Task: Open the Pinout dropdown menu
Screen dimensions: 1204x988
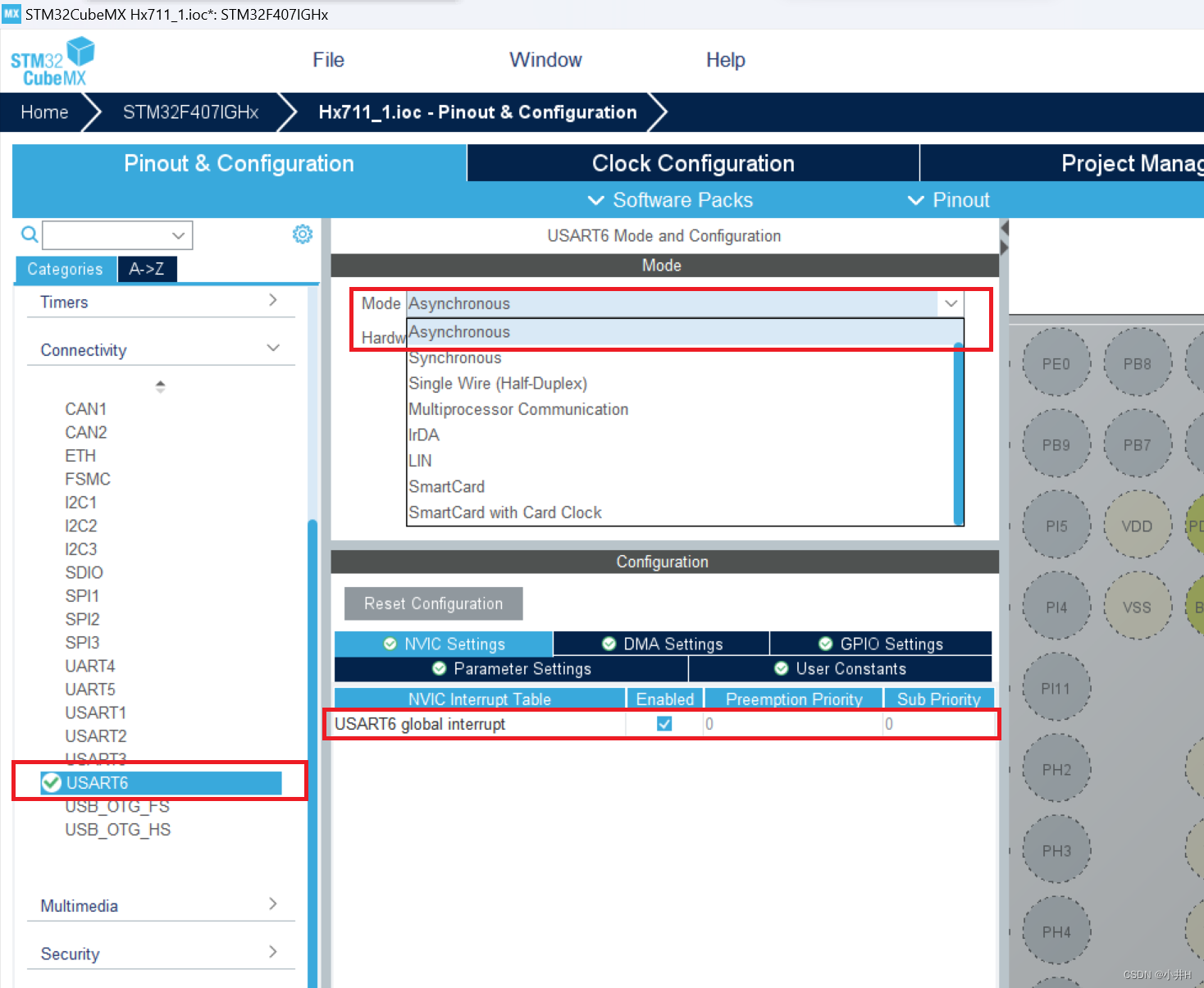Action: 949,200
